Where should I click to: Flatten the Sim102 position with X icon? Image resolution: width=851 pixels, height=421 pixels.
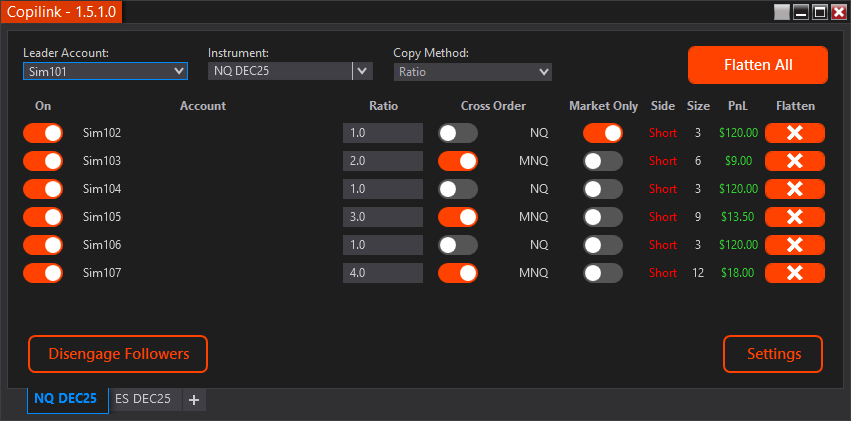[x=794, y=133]
